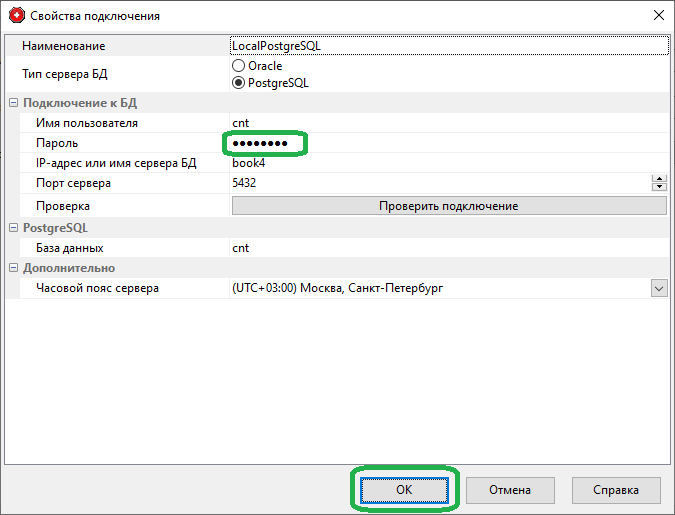Decrease the server port value
The image size is (675, 515).
(x=659, y=187)
